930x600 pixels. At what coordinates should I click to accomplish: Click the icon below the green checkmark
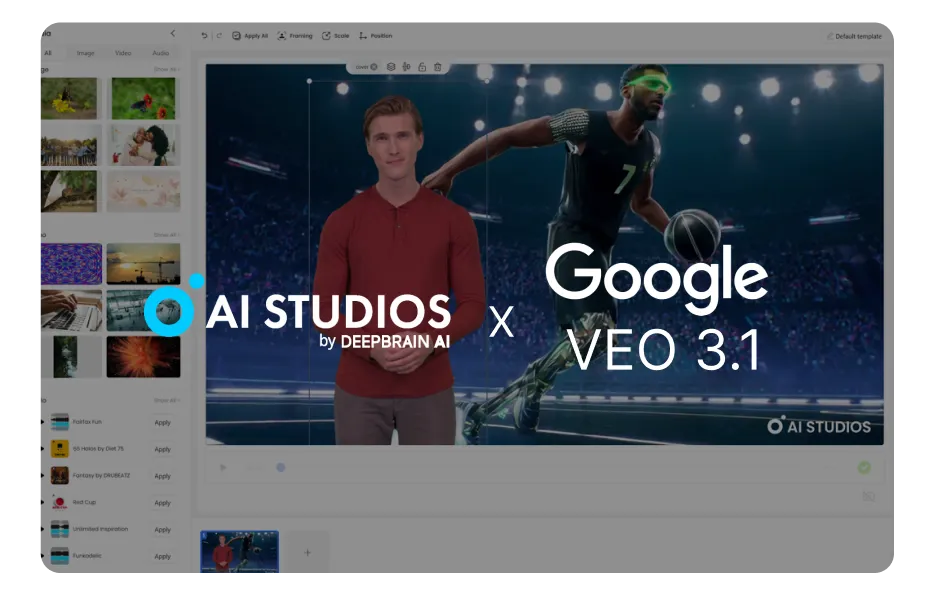coord(868,496)
